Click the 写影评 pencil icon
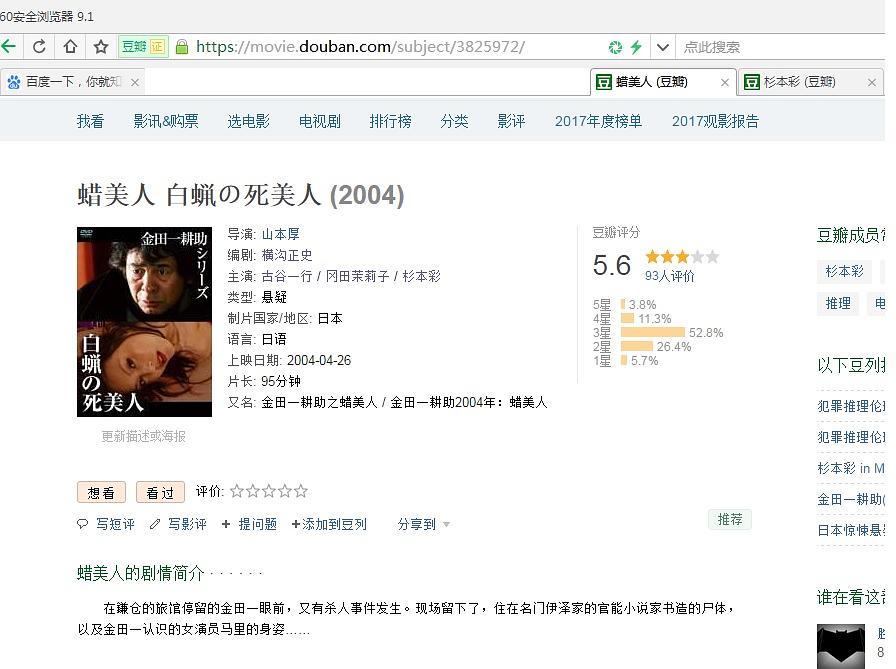Viewport: 896px width, 669px height. [x=155, y=524]
